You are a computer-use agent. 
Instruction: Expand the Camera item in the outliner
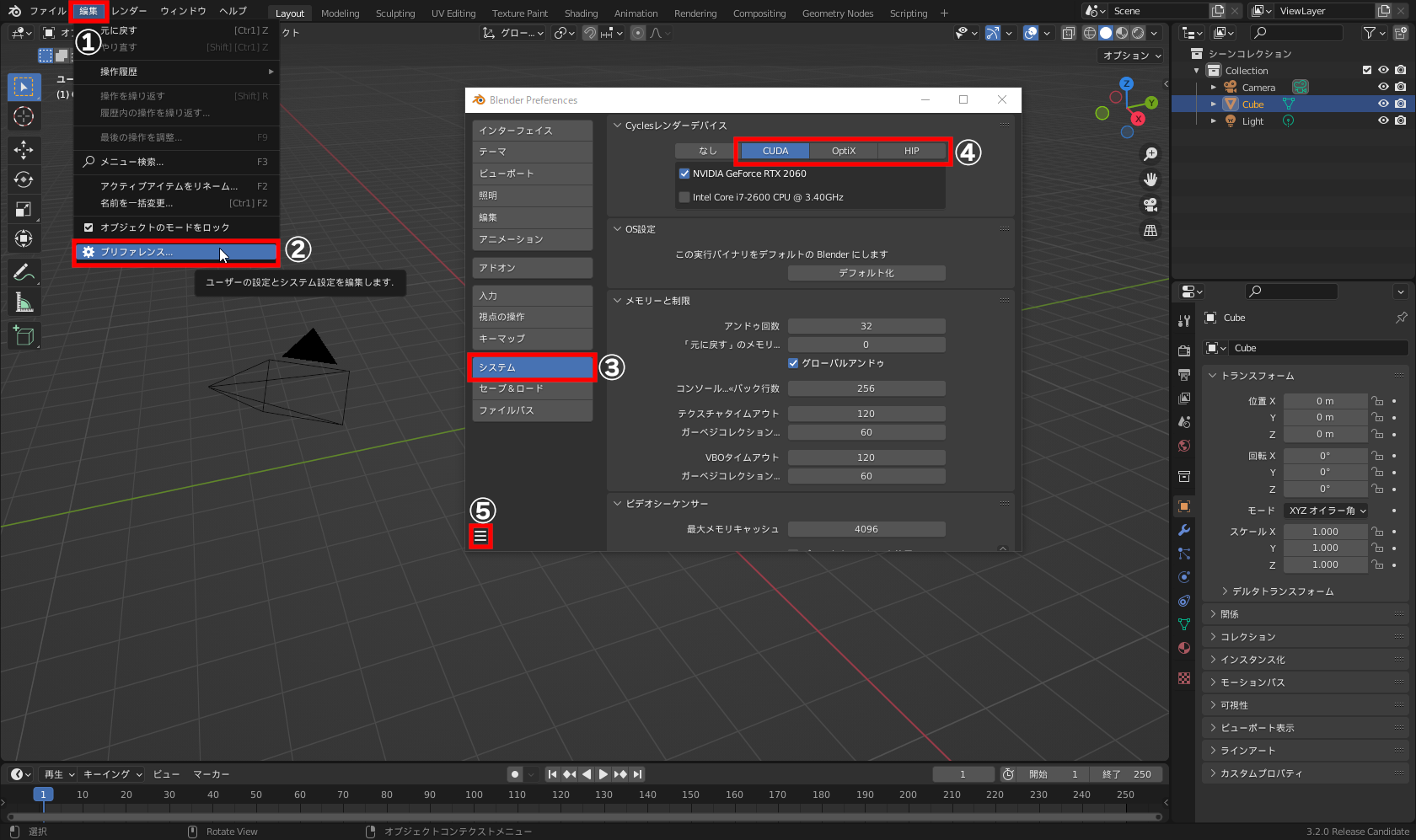click(x=1214, y=88)
